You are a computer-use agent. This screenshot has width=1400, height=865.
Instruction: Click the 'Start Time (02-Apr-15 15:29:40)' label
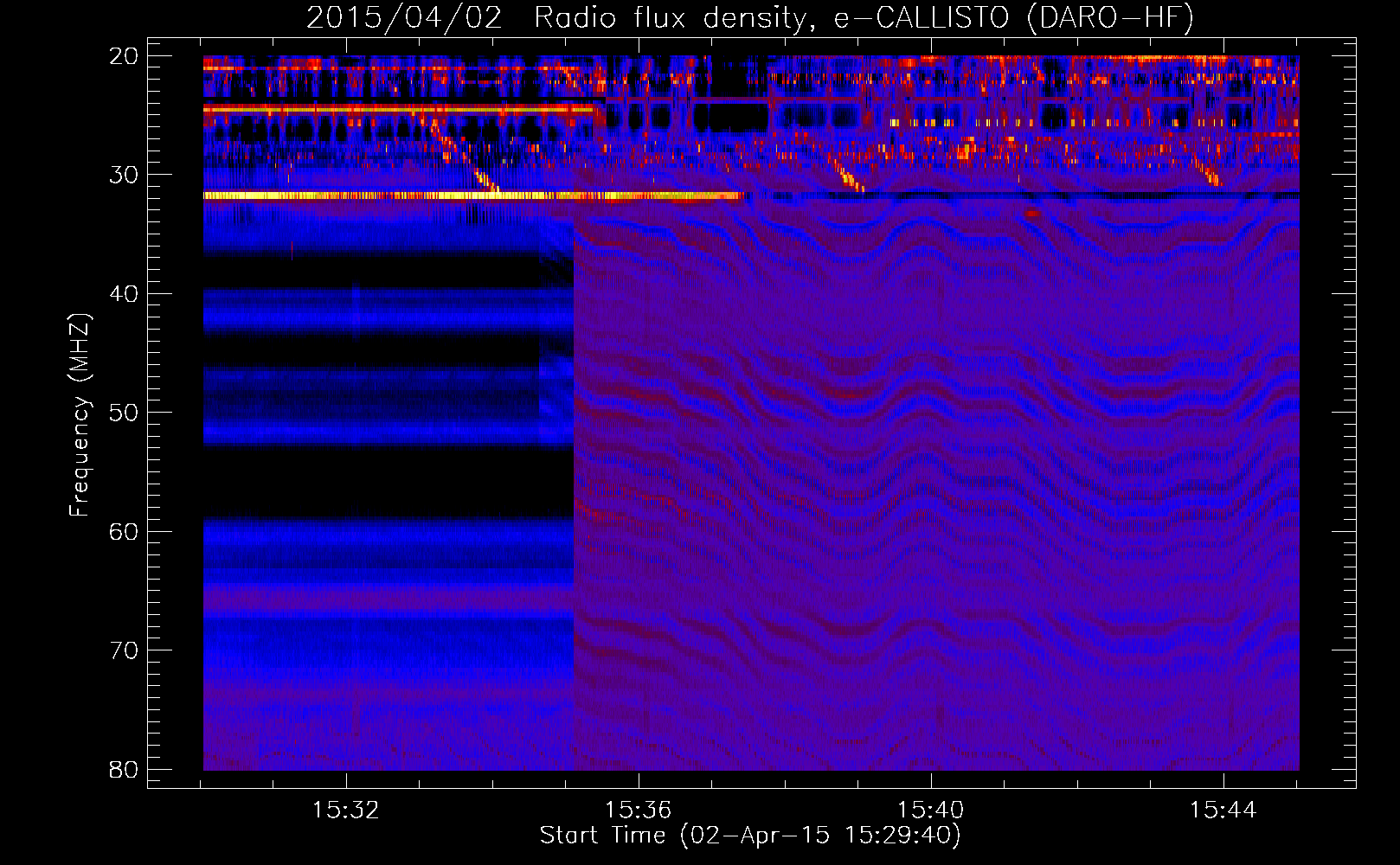pyautogui.click(x=750, y=836)
